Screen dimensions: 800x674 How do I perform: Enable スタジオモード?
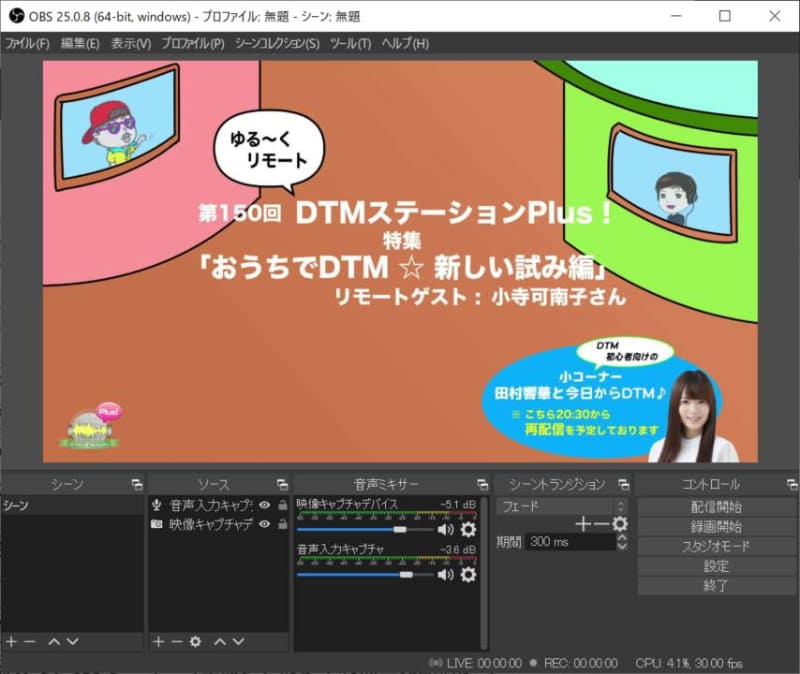pos(716,546)
